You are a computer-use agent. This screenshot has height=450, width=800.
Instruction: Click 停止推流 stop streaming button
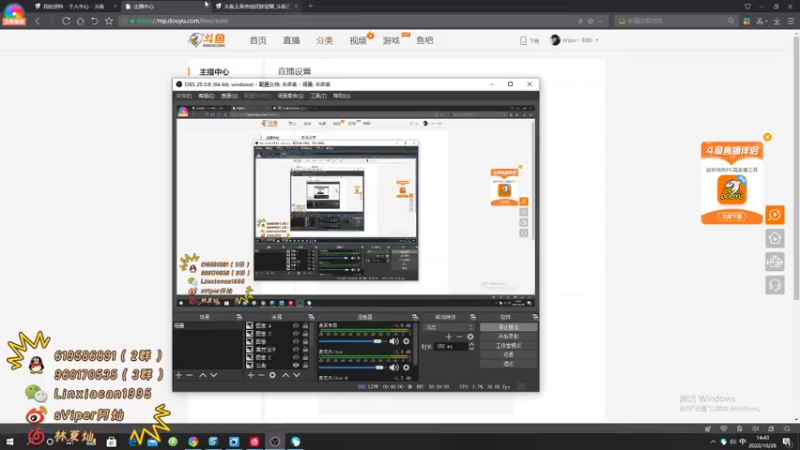(x=508, y=327)
